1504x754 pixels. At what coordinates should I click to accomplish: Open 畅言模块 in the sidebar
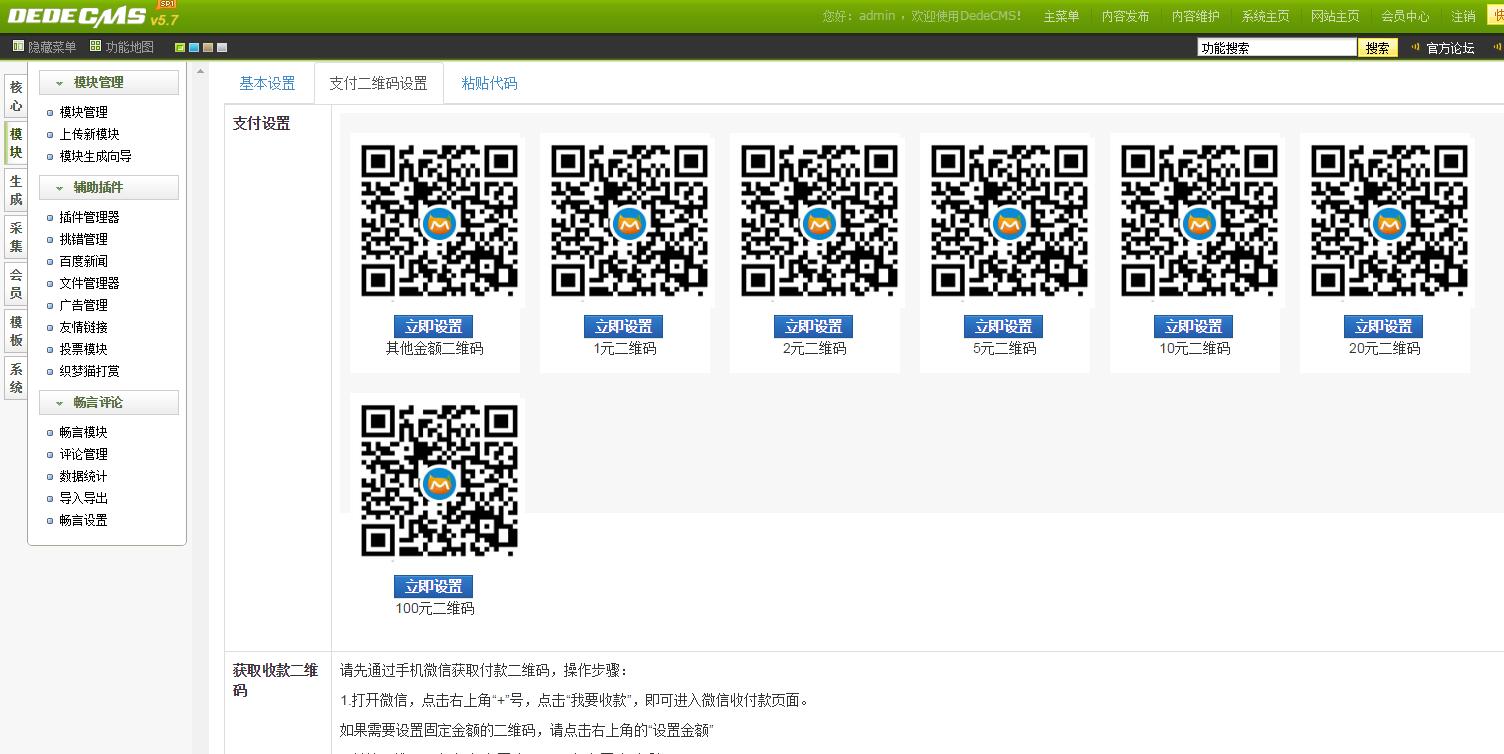(x=83, y=432)
